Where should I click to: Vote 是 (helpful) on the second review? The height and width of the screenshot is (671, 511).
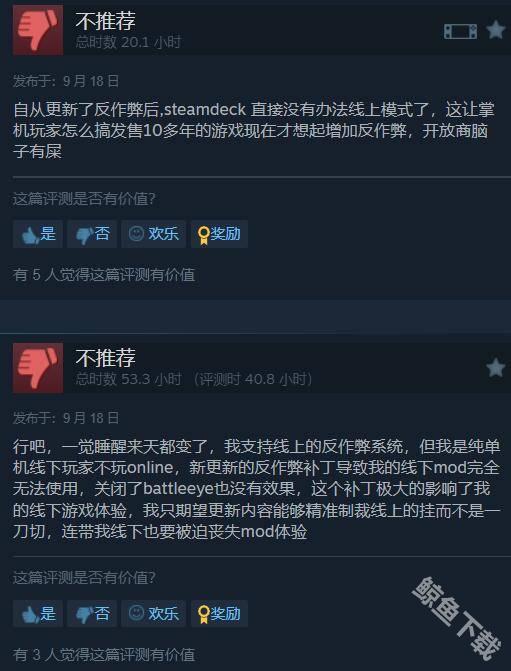tap(38, 614)
